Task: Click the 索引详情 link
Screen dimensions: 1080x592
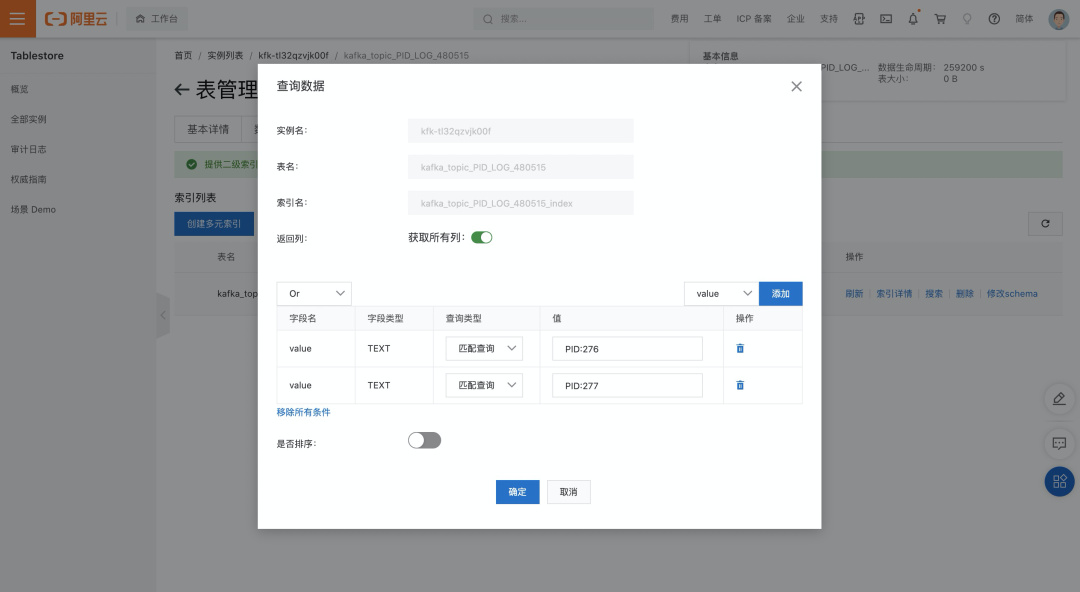Action: pos(894,294)
